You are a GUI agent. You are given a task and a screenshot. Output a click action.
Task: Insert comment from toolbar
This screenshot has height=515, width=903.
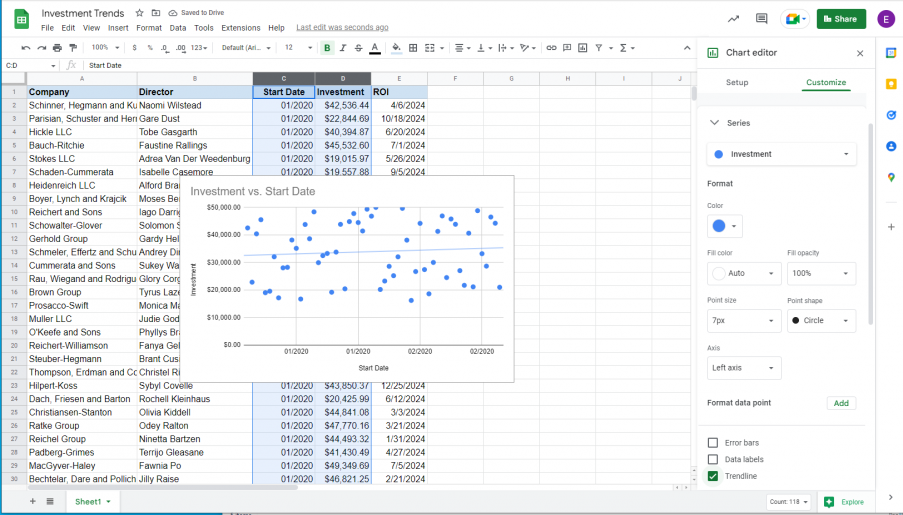pos(567,48)
